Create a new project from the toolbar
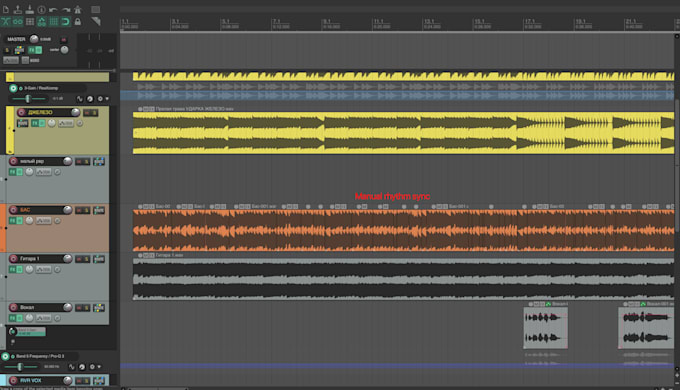 6,9
